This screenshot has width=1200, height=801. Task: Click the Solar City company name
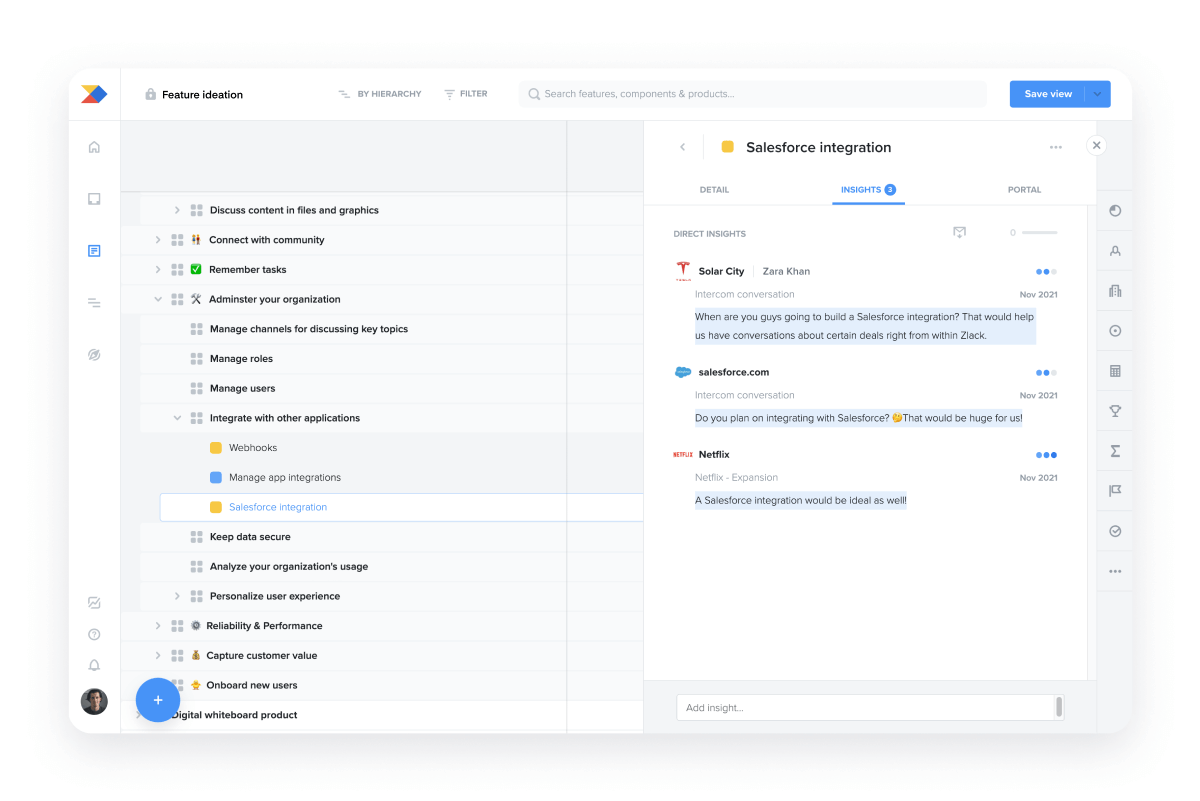721,271
